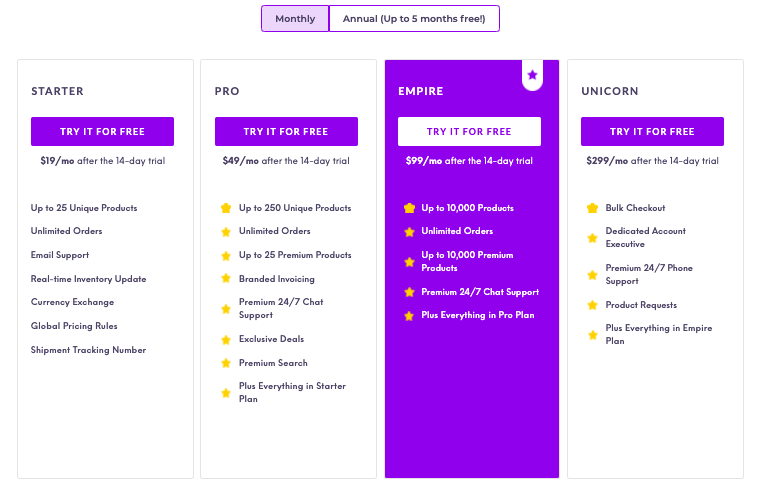Click the $299/mo Unicorn price text
The height and width of the screenshot is (490, 761).
[607, 161]
